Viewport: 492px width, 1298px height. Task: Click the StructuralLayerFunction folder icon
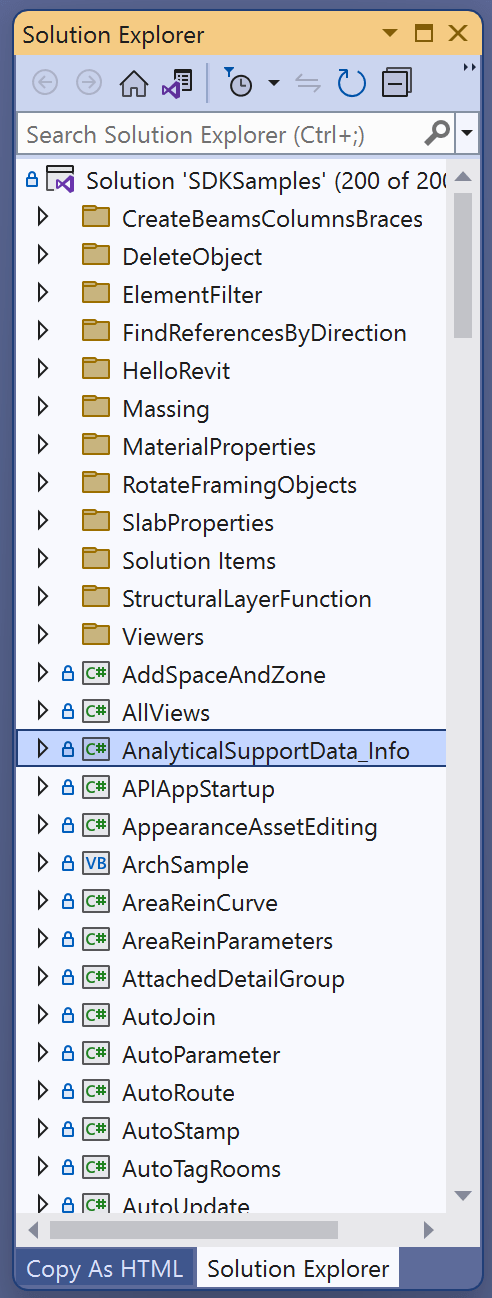tap(96, 598)
